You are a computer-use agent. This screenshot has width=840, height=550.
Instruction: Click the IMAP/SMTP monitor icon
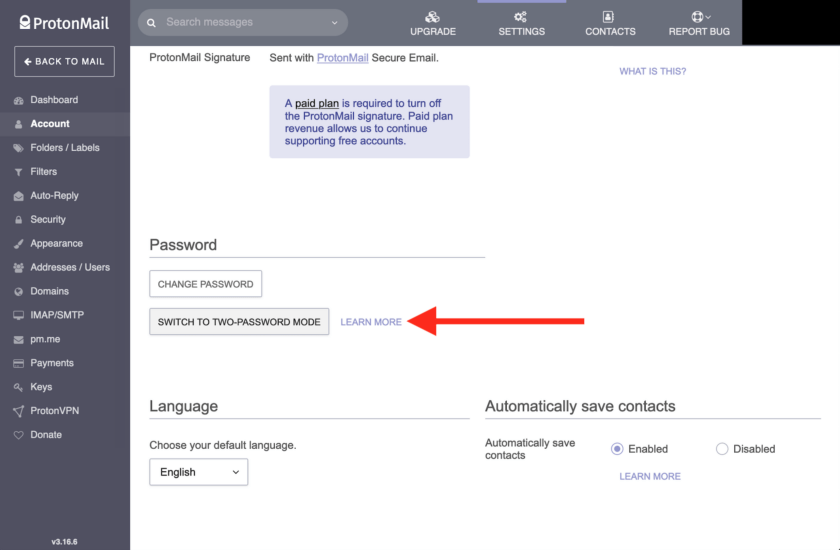pyautogui.click(x=19, y=315)
